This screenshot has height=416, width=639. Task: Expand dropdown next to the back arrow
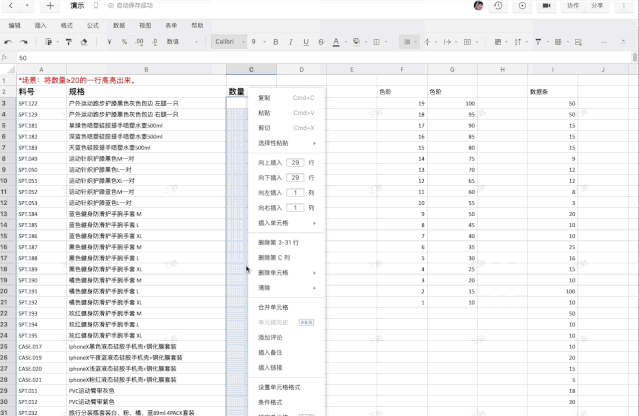[27, 6]
